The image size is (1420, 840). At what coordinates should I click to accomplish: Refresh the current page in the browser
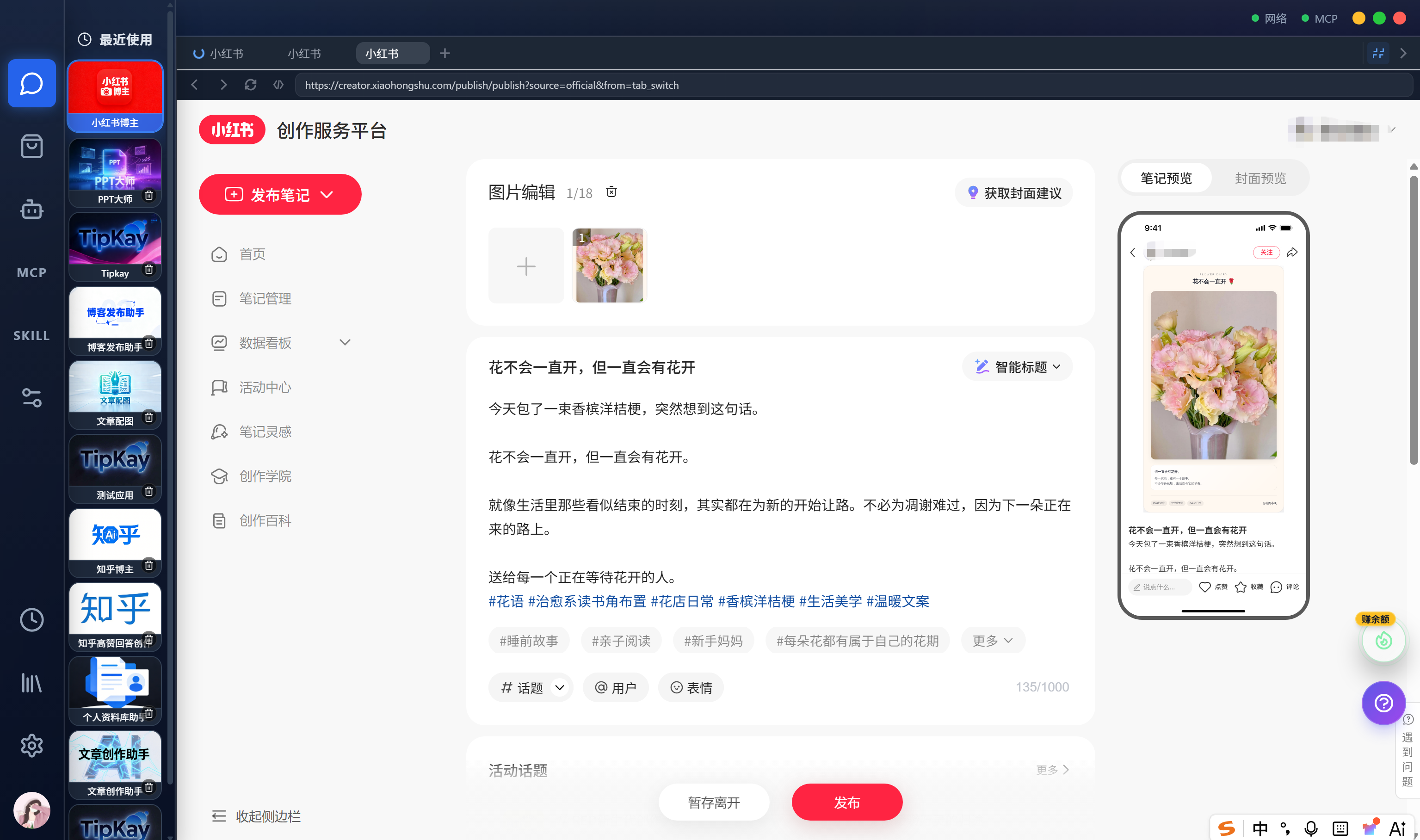click(251, 85)
